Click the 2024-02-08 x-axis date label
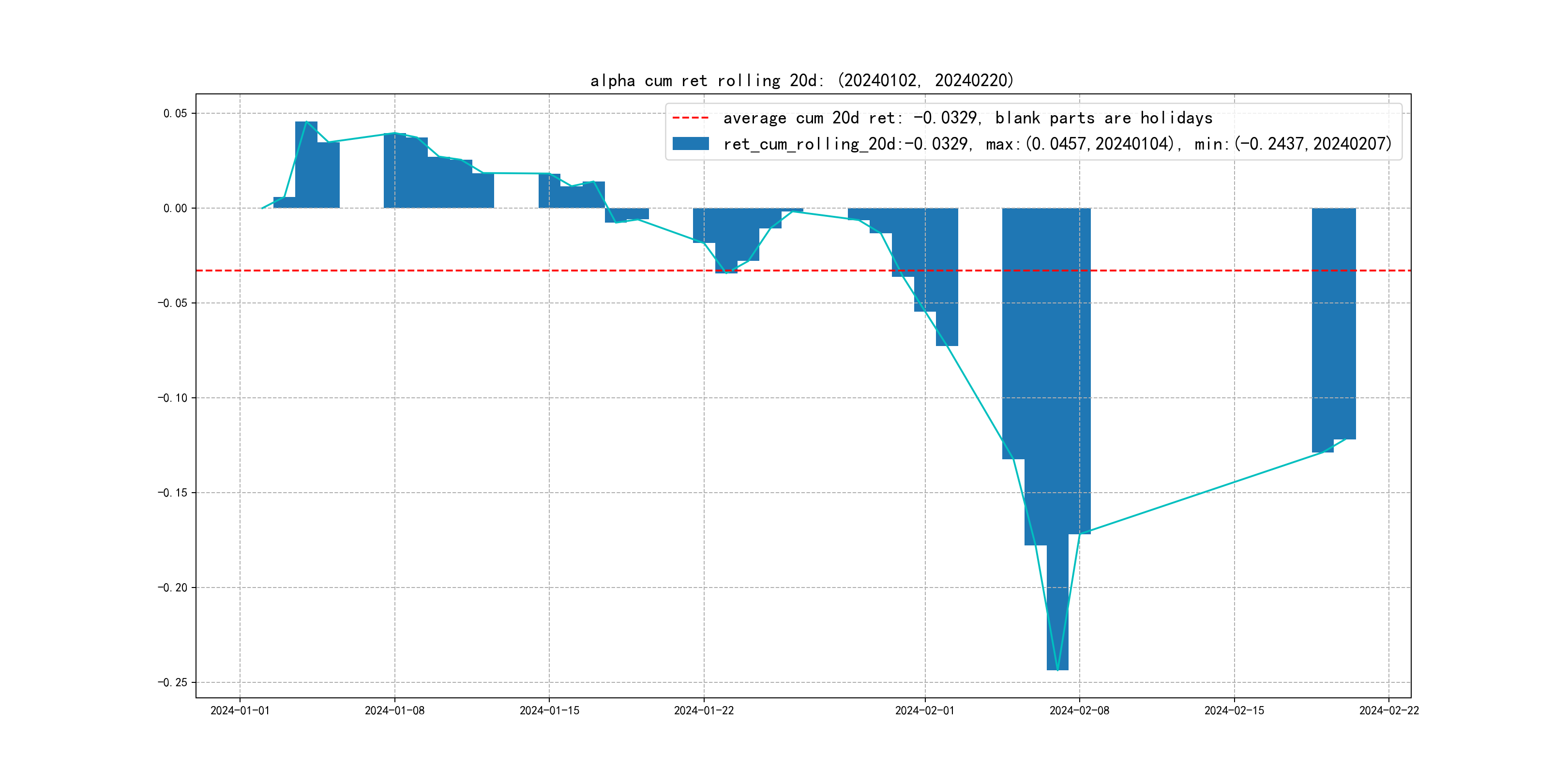 point(1079,710)
